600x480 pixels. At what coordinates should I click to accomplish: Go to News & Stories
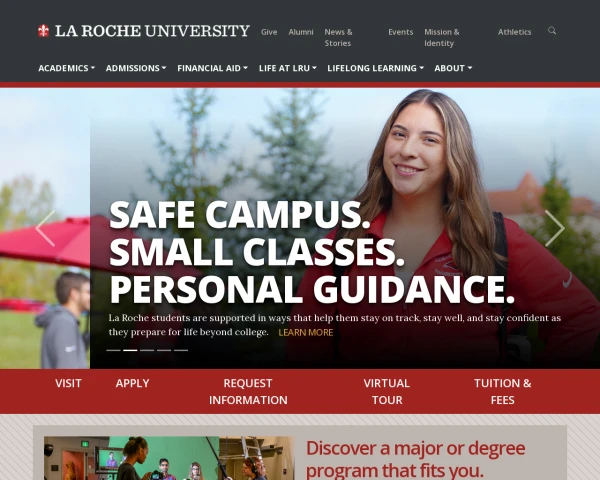338,38
